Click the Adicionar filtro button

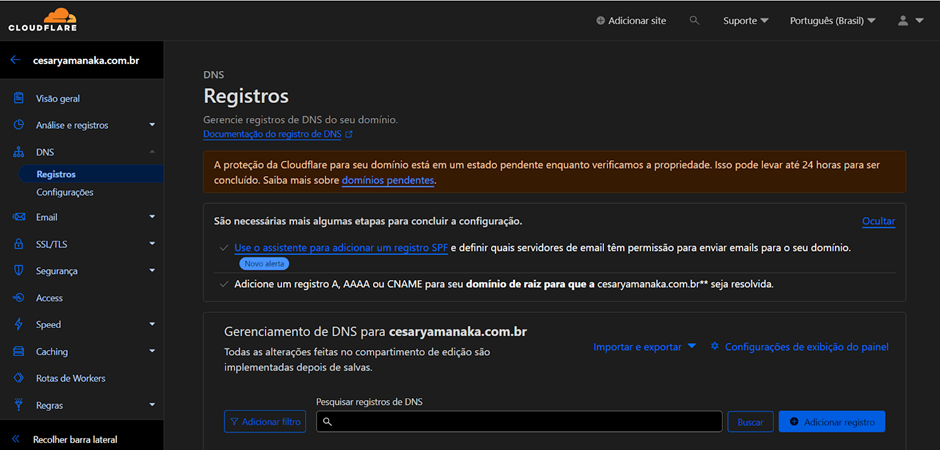point(265,421)
